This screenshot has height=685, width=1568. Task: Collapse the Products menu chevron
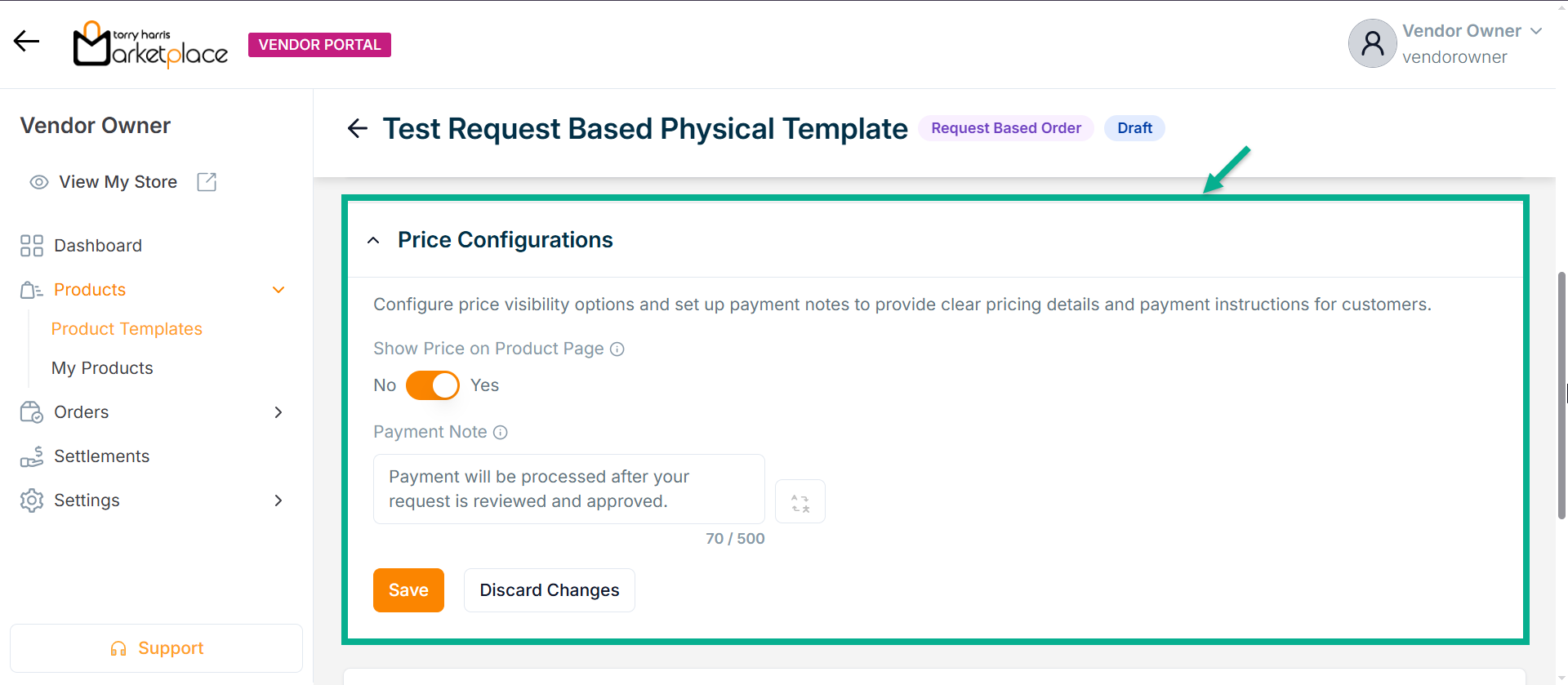click(x=278, y=290)
